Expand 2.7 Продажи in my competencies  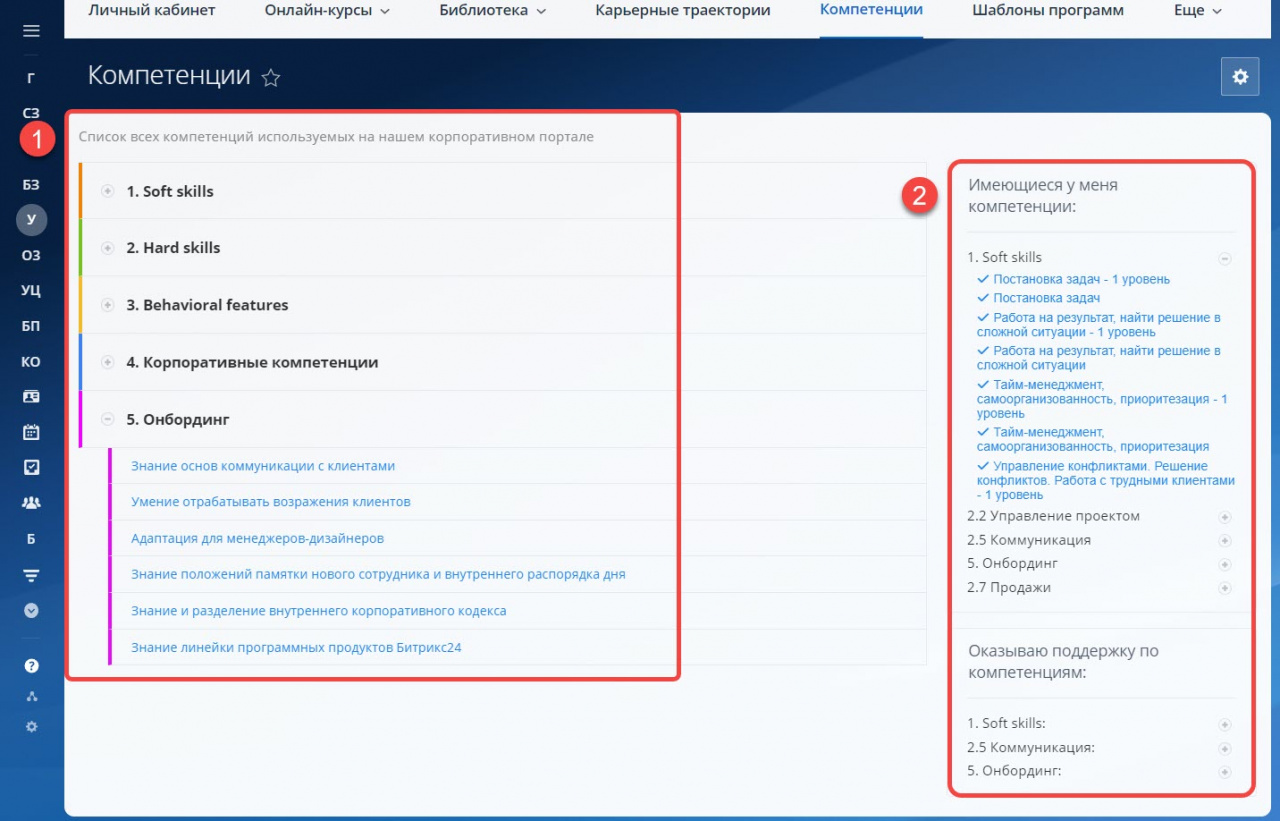(x=1225, y=589)
